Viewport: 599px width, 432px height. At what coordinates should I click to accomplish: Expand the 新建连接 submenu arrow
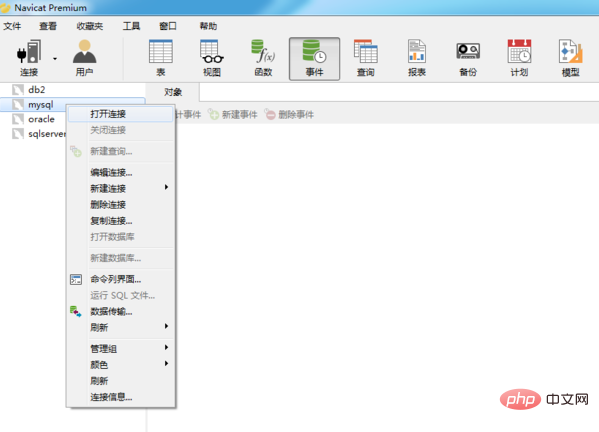pyautogui.click(x=166, y=187)
